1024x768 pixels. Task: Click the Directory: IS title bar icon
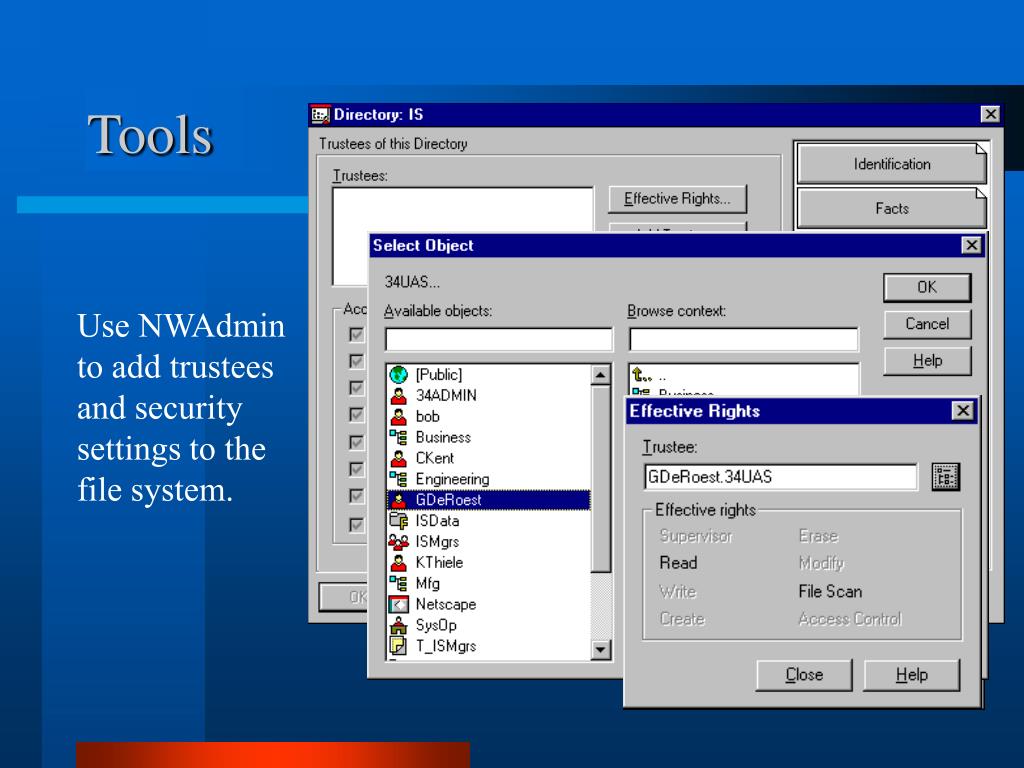320,115
